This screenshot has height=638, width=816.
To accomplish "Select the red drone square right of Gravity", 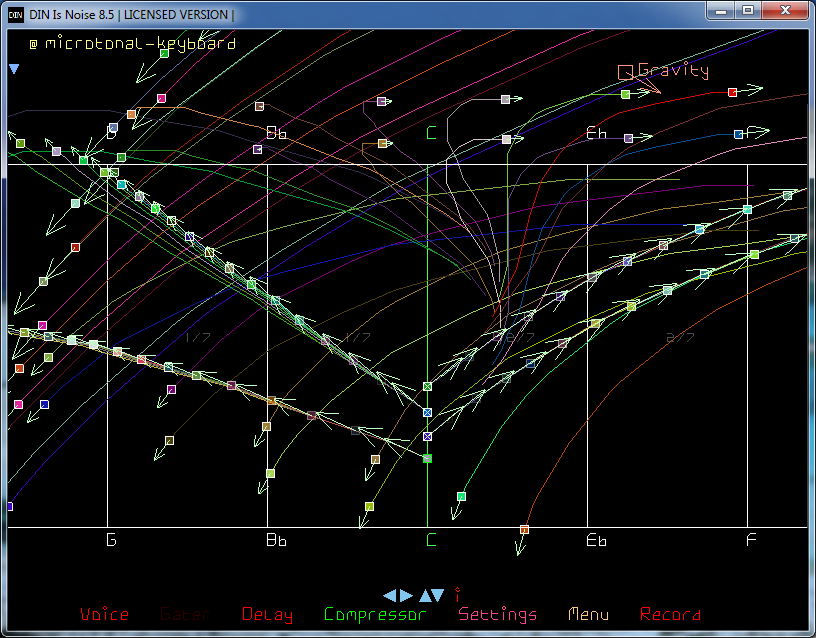I will [x=732, y=92].
